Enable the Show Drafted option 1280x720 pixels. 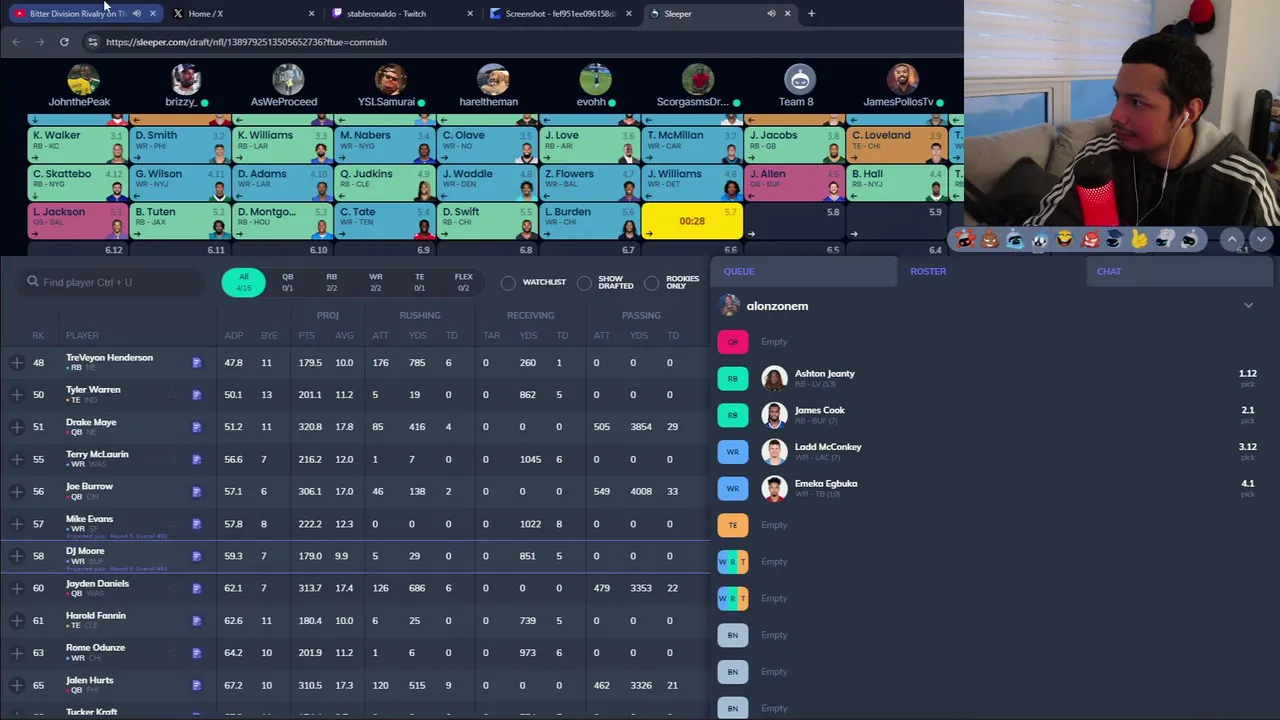click(x=585, y=283)
